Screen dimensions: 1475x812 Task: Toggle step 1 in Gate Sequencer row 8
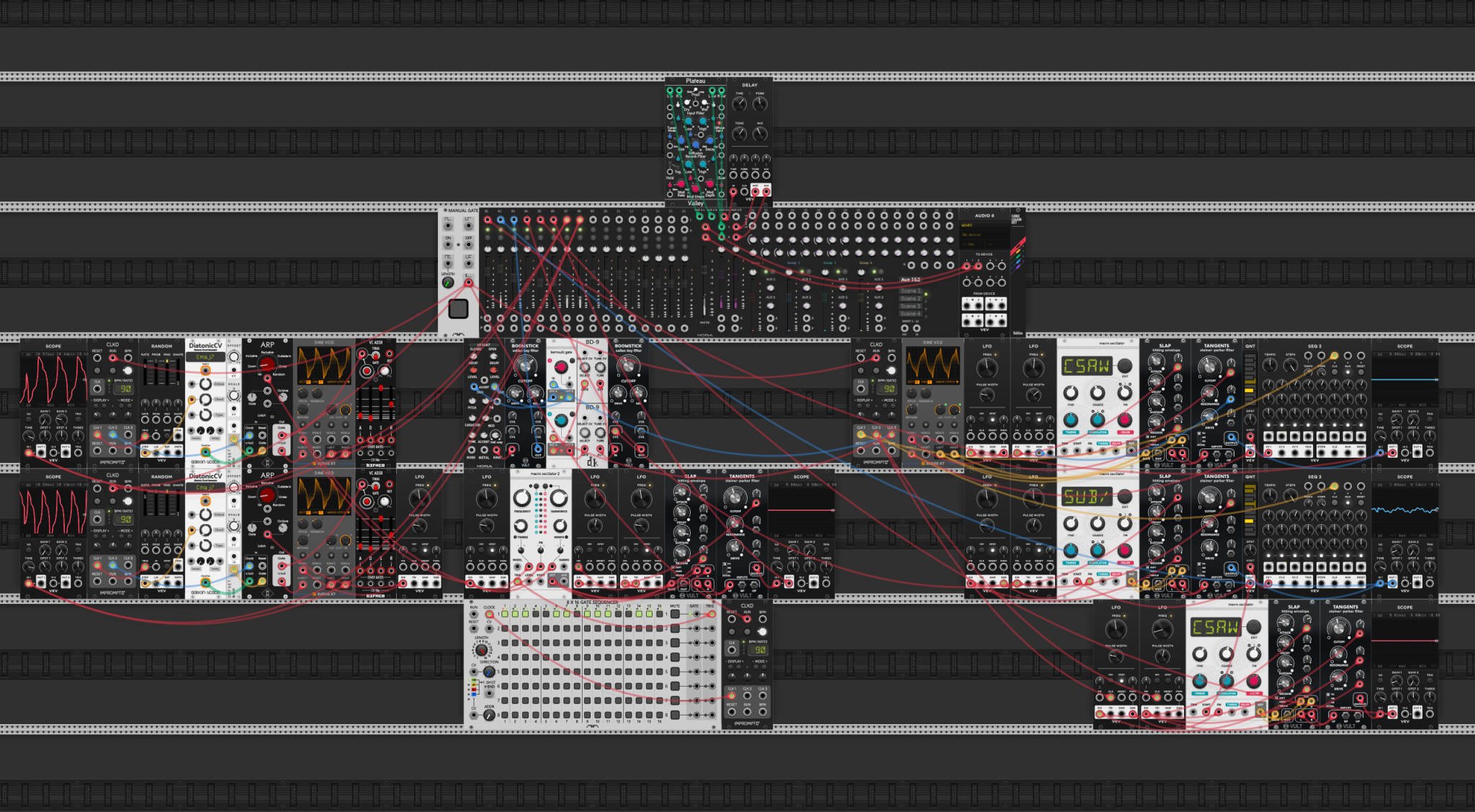505,715
